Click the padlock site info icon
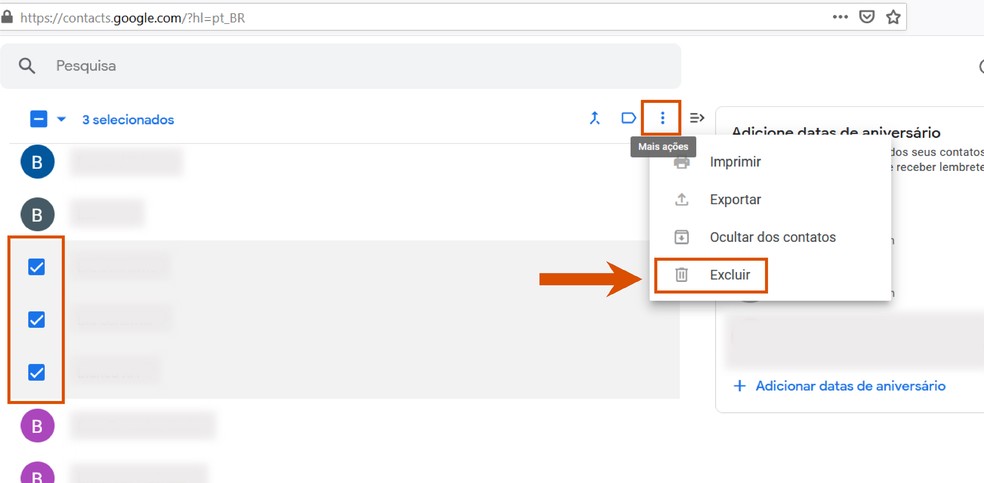 tap(9, 17)
